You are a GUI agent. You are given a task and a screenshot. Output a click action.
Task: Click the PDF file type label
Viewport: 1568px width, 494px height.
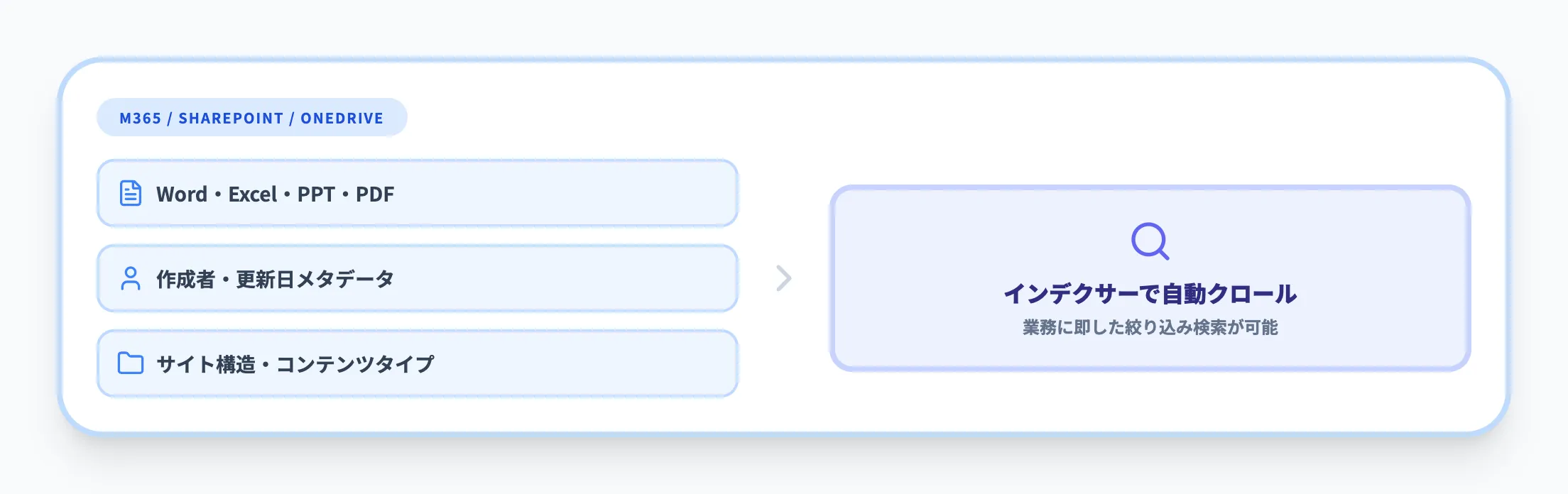375,194
